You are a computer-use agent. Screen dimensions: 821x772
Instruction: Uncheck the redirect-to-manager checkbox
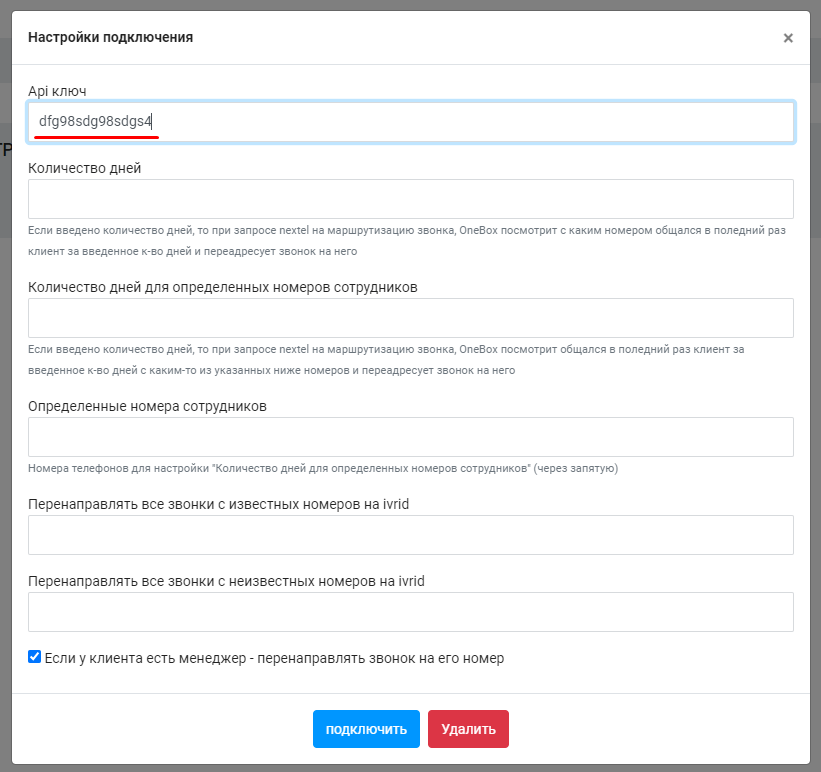point(35,657)
